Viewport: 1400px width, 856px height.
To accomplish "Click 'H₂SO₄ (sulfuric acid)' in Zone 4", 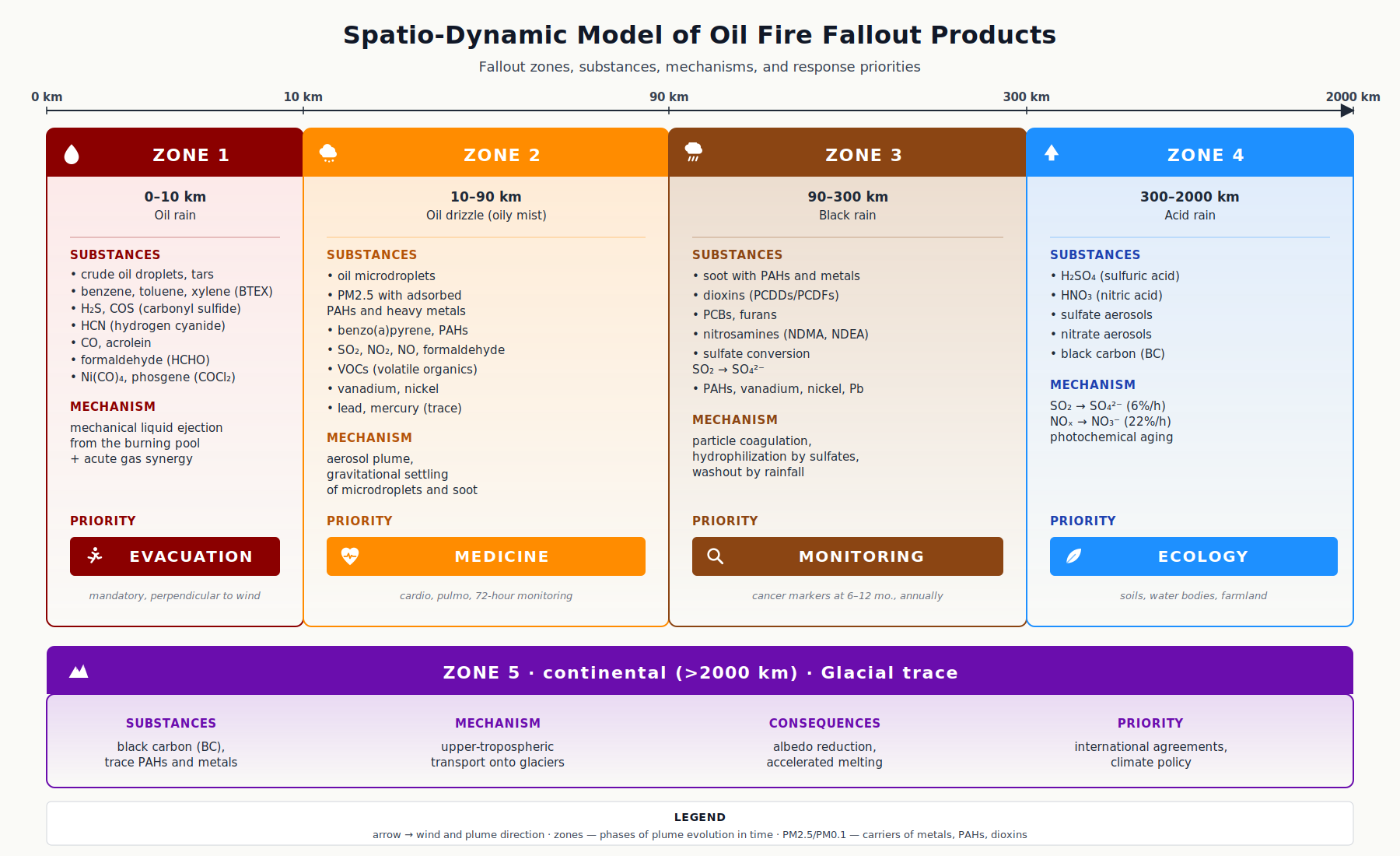I will tap(1120, 275).
